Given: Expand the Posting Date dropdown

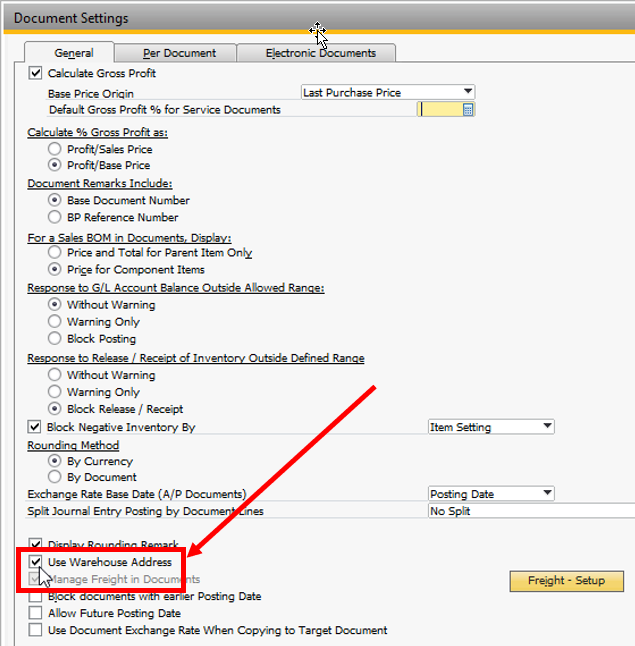Looking at the screenshot, I should (x=547, y=494).
